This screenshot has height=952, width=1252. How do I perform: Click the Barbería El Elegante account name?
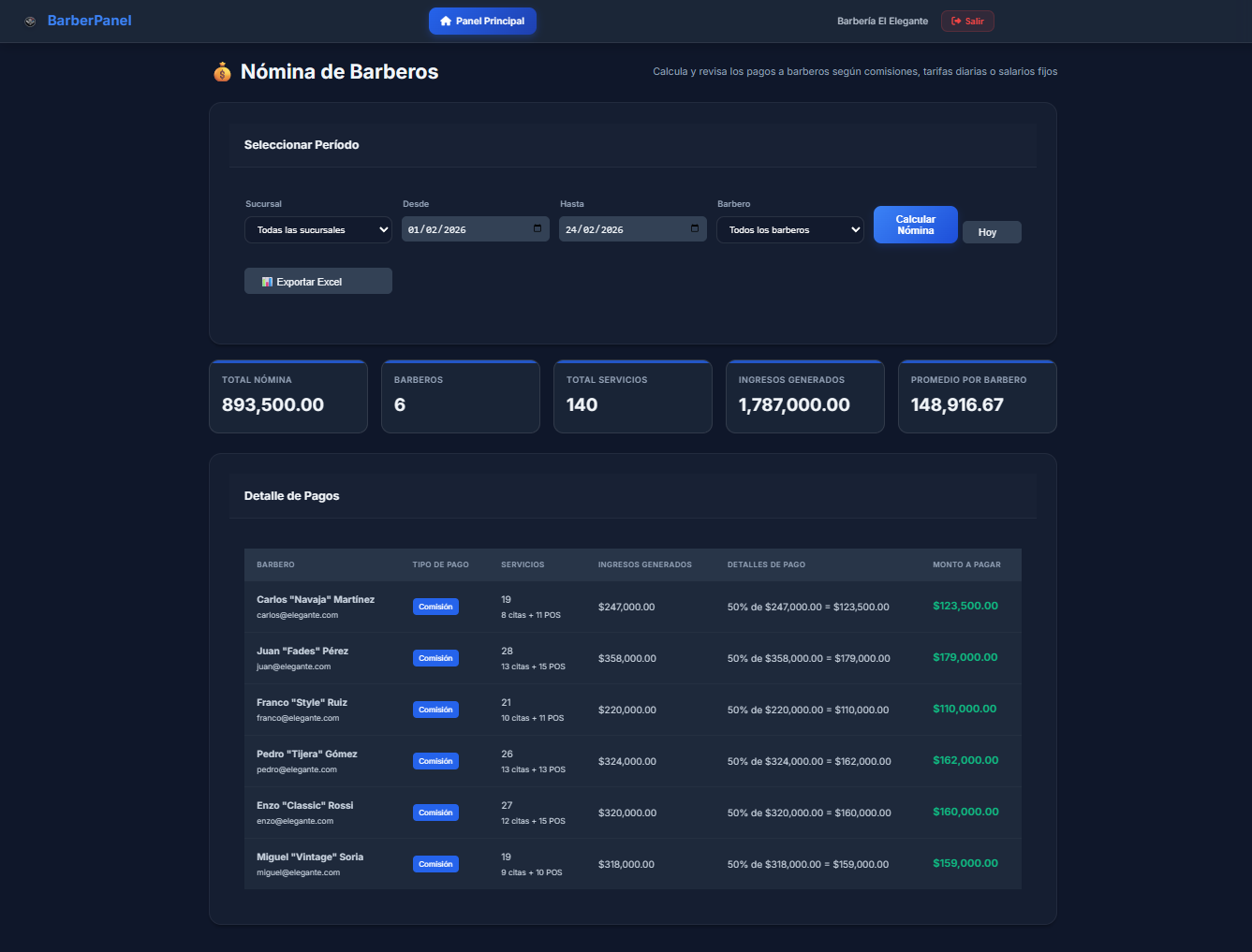click(x=882, y=22)
